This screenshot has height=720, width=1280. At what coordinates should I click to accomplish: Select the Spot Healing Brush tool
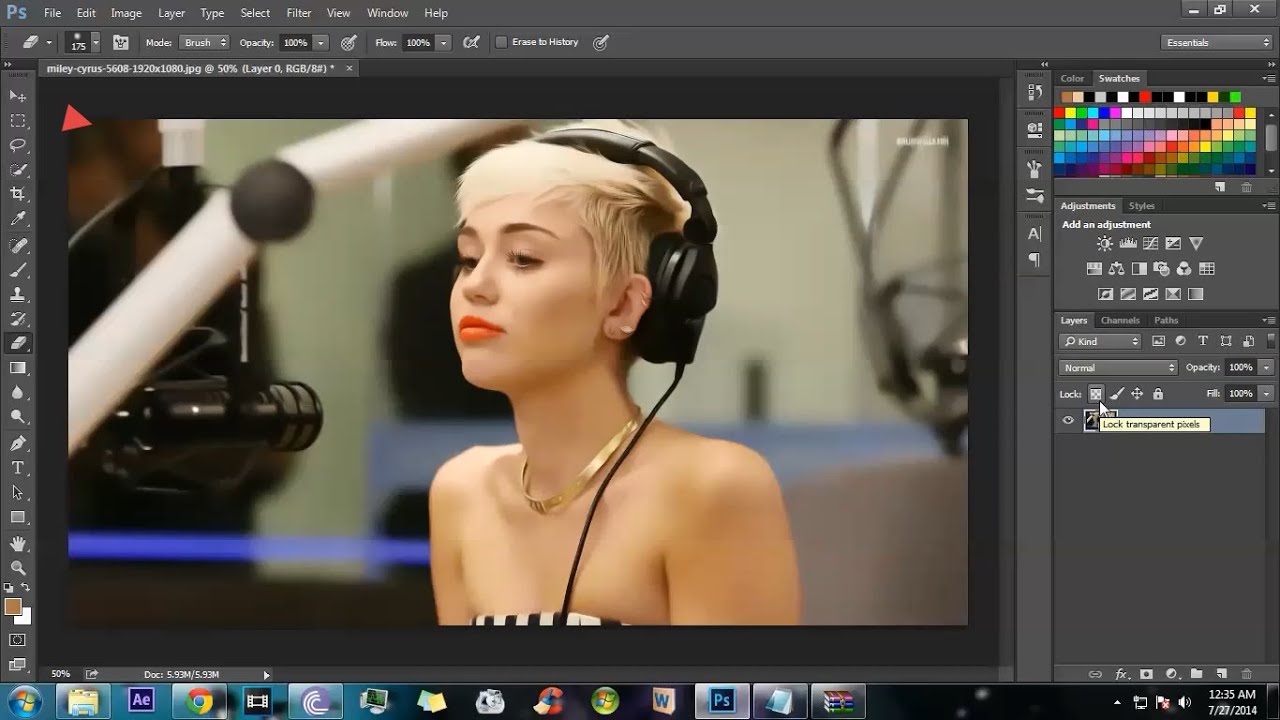[x=18, y=245]
